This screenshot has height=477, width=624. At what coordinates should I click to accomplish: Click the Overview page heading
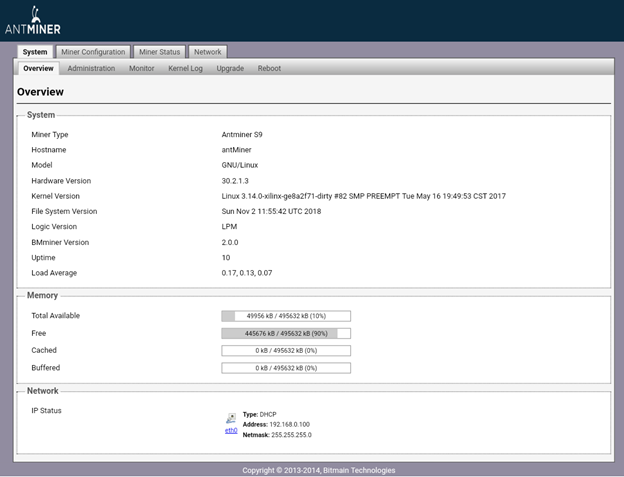coord(40,92)
